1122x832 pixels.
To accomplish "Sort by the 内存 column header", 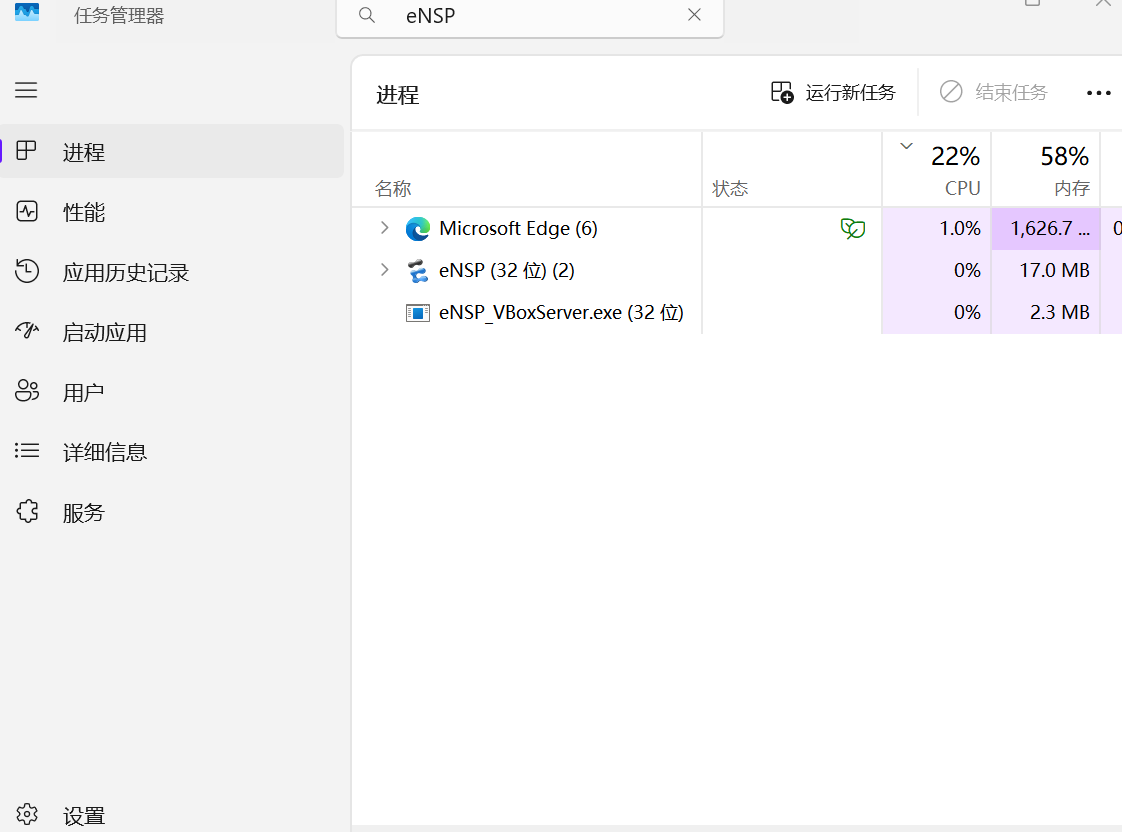I will click(1046, 170).
